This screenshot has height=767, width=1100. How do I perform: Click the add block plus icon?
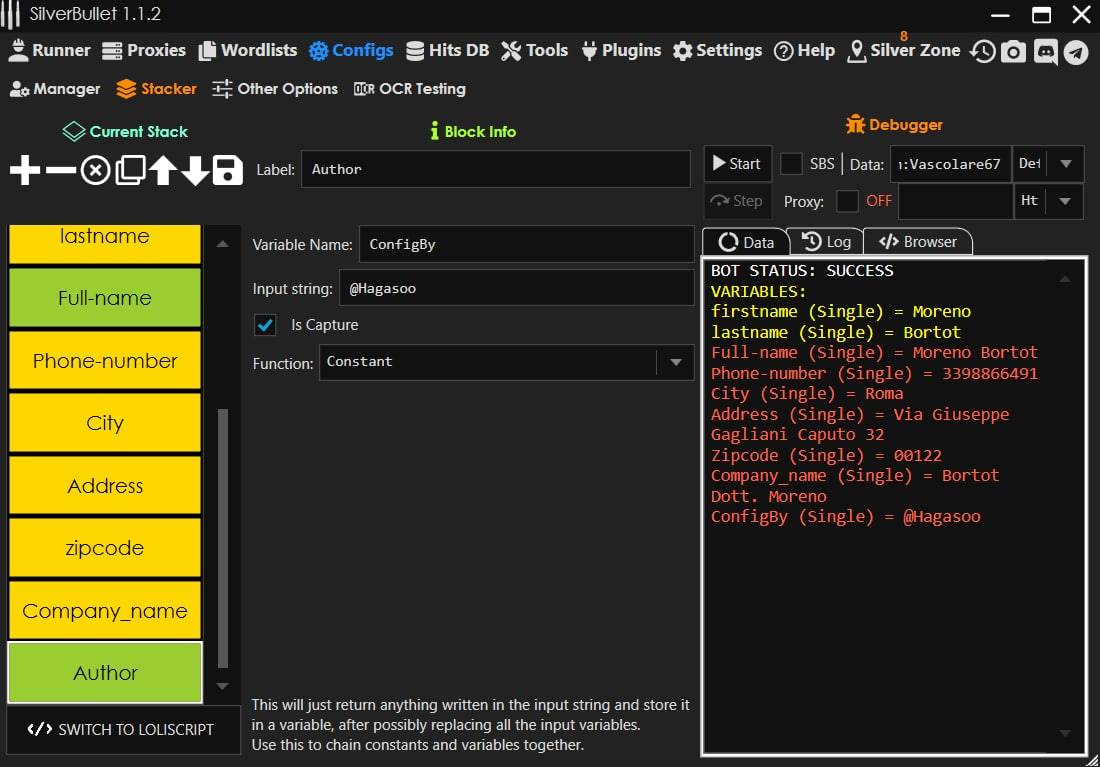[25, 171]
